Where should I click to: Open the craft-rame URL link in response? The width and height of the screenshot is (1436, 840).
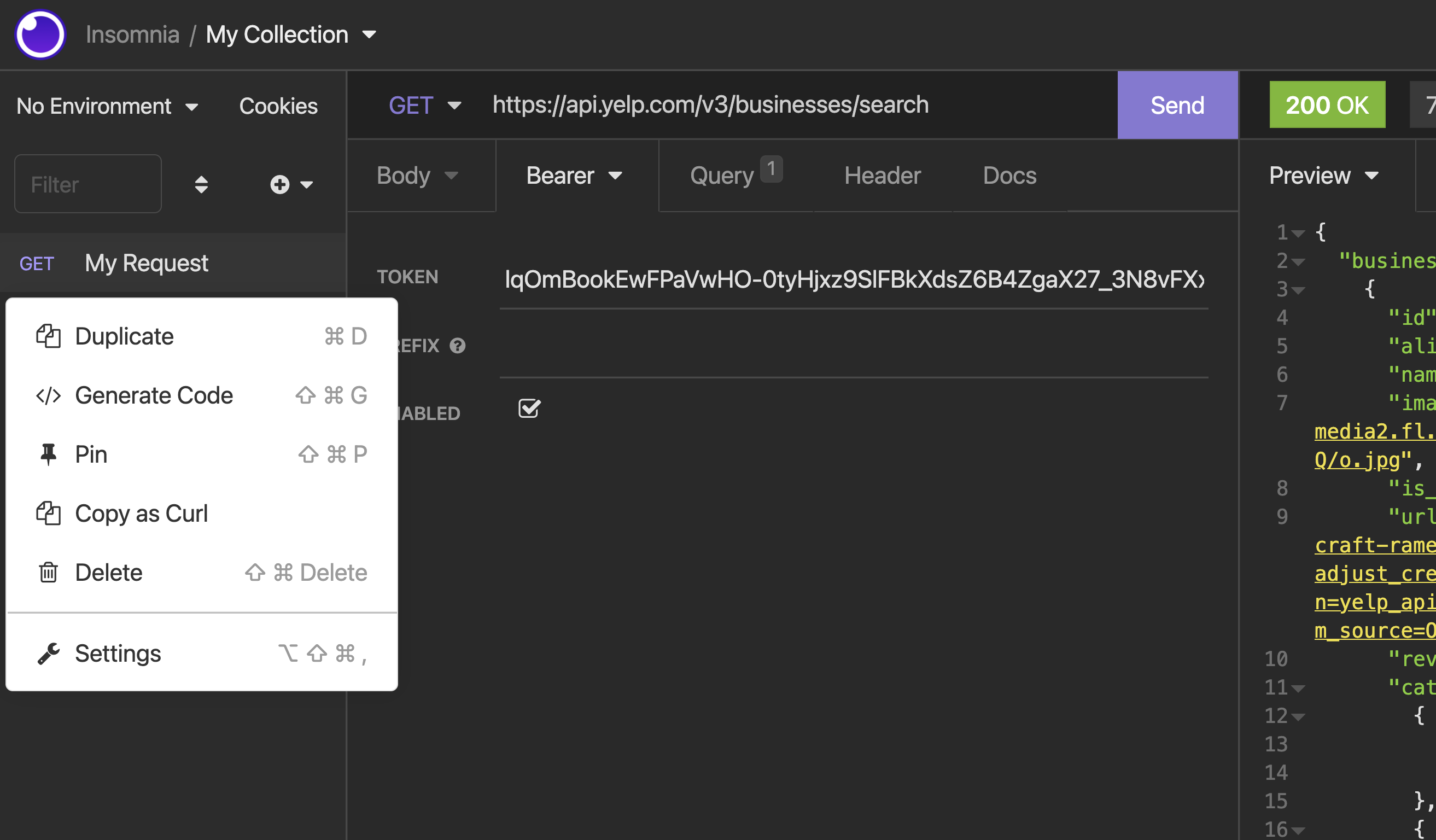point(1374,545)
